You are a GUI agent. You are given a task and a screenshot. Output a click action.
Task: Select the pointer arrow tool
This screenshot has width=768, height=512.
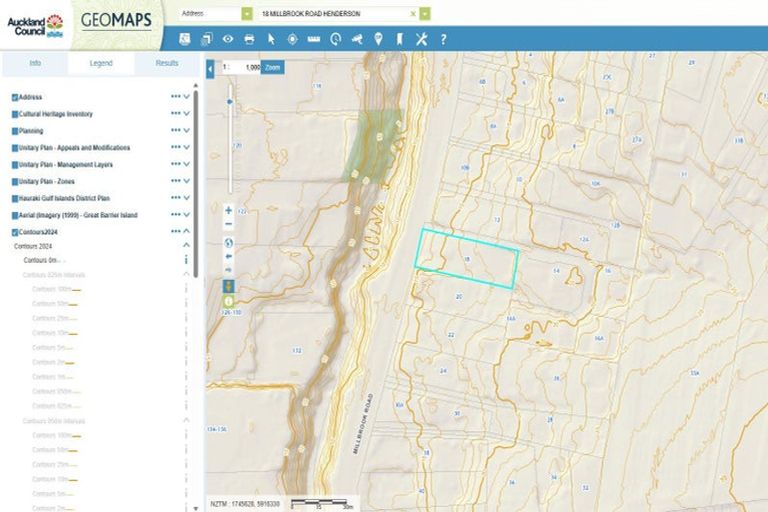click(x=270, y=39)
